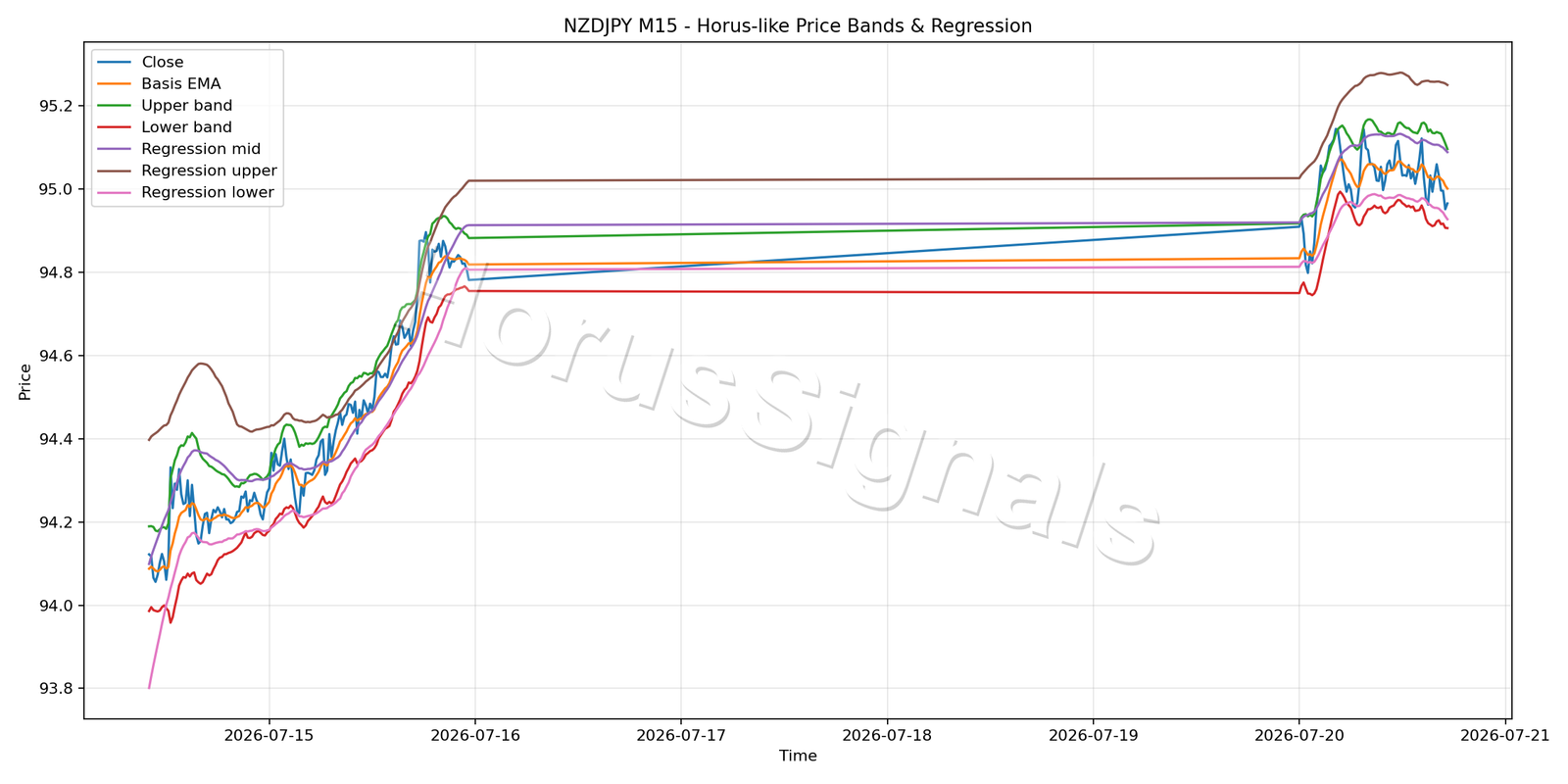Screen dimensions: 1568x784
Task: Click the 94.6 y-axis tick label
Action: point(55,356)
